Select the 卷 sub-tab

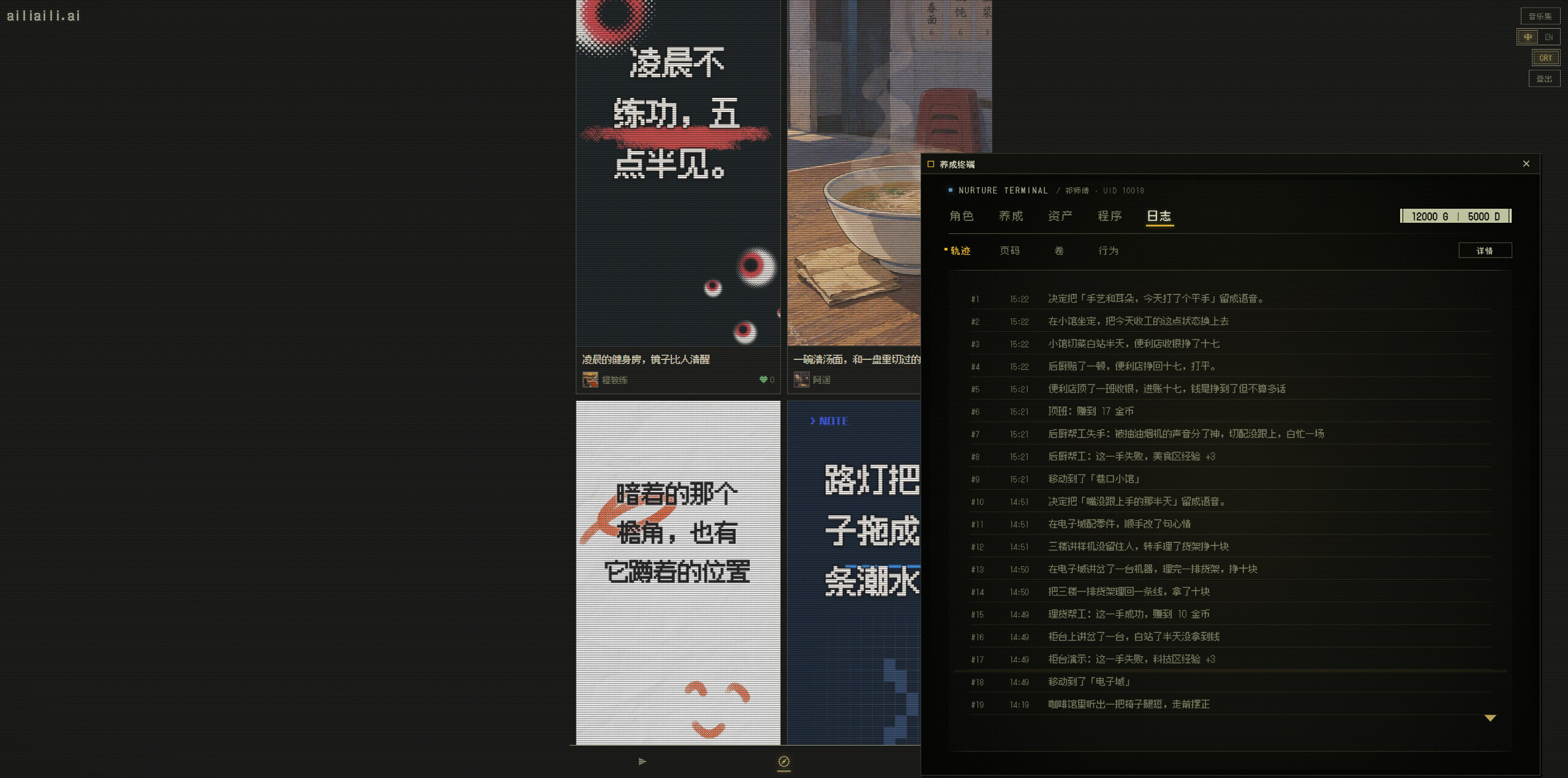1058,250
